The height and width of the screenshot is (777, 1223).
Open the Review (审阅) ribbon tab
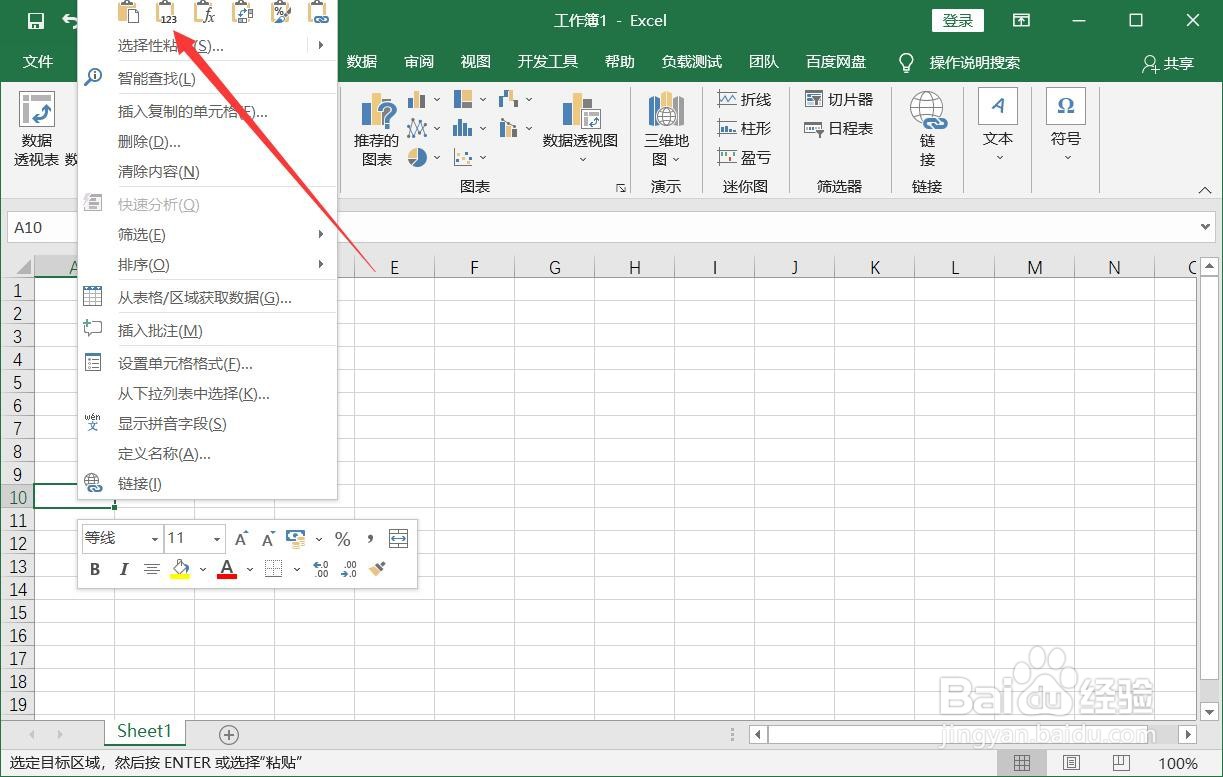[419, 62]
